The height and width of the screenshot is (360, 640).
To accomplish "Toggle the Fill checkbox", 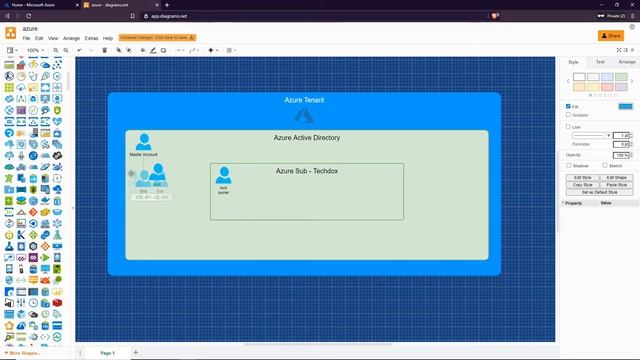I will pyautogui.click(x=568, y=106).
